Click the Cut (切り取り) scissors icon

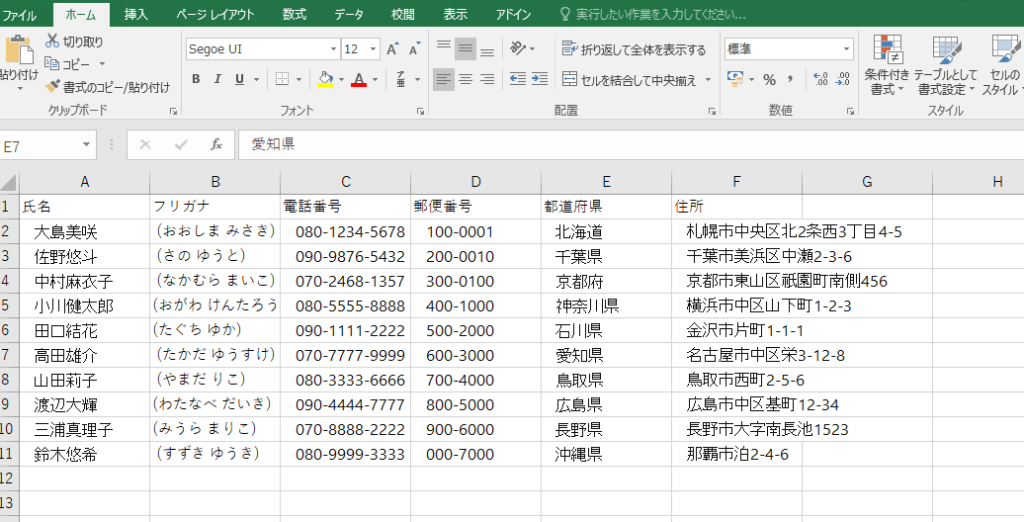pos(53,41)
